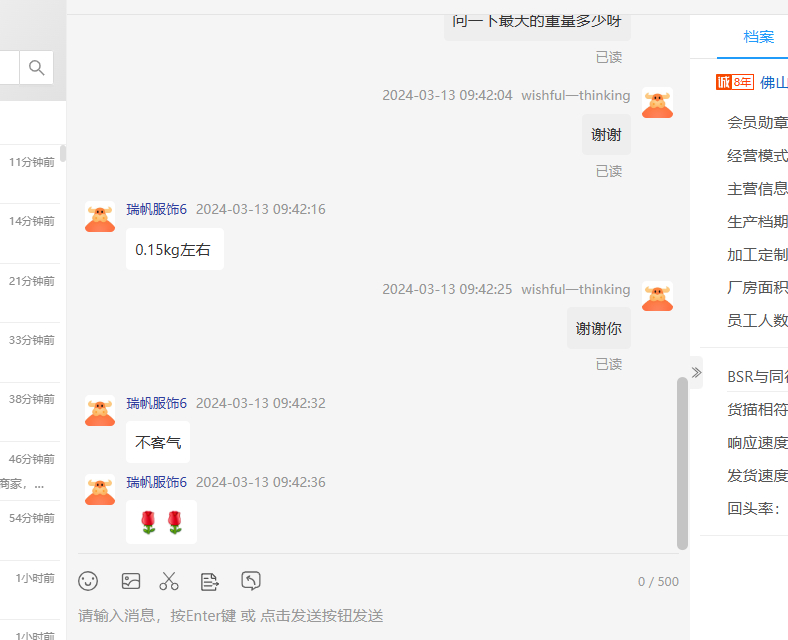Open the quick reply phrases icon
Image resolution: width=788 pixels, height=640 pixels.
(x=210, y=582)
